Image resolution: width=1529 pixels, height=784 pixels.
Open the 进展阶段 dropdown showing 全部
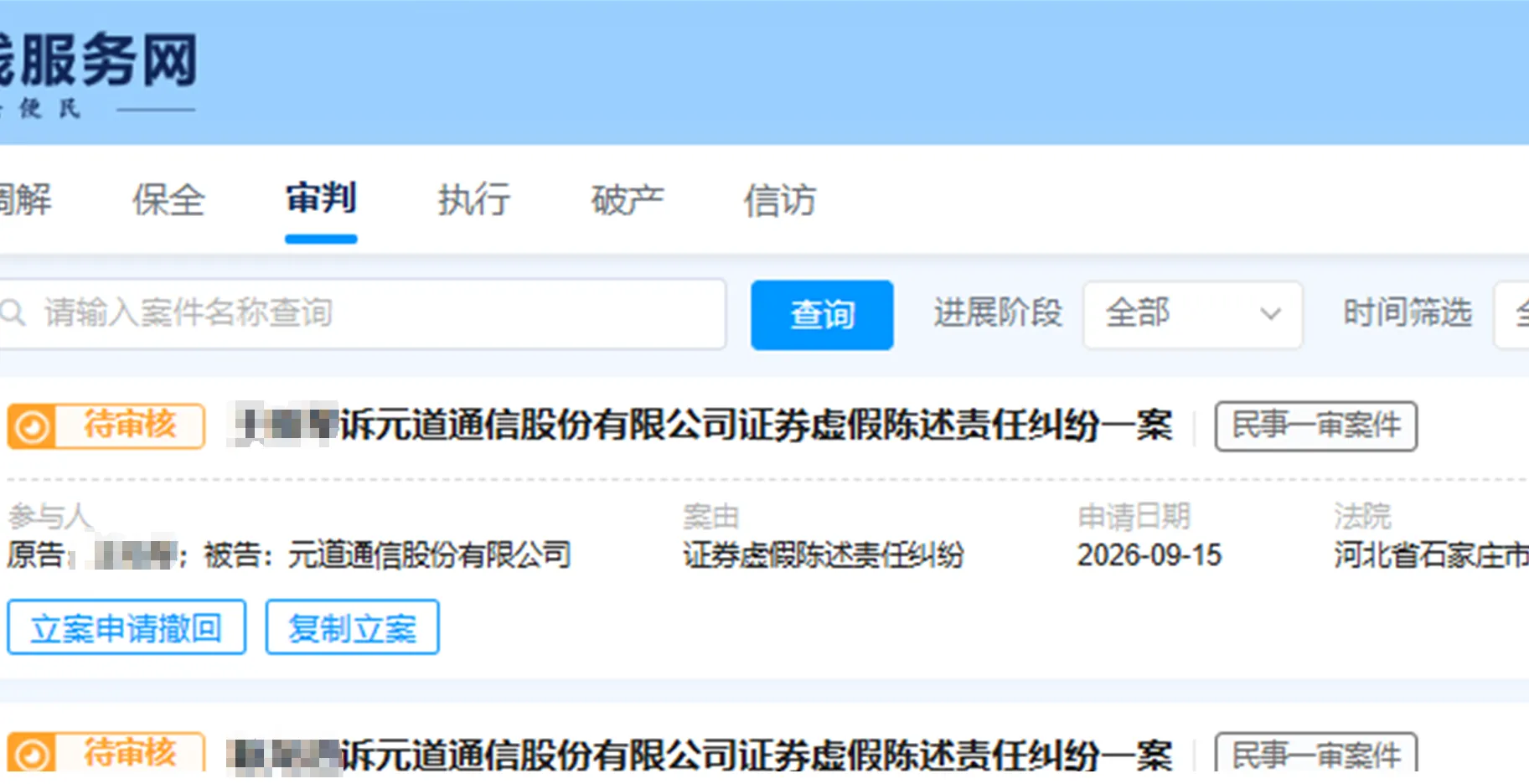pos(1192,314)
